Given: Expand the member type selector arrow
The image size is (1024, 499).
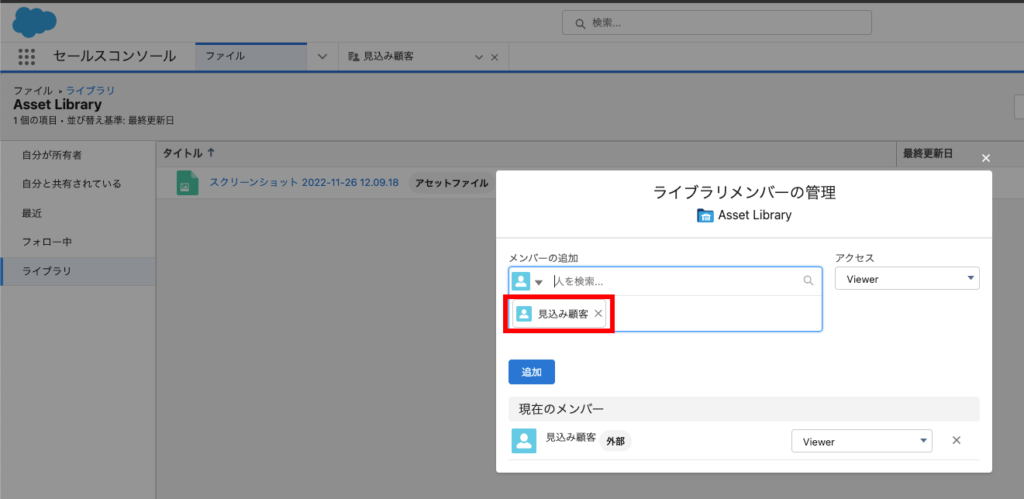Looking at the screenshot, I should coord(539,282).
